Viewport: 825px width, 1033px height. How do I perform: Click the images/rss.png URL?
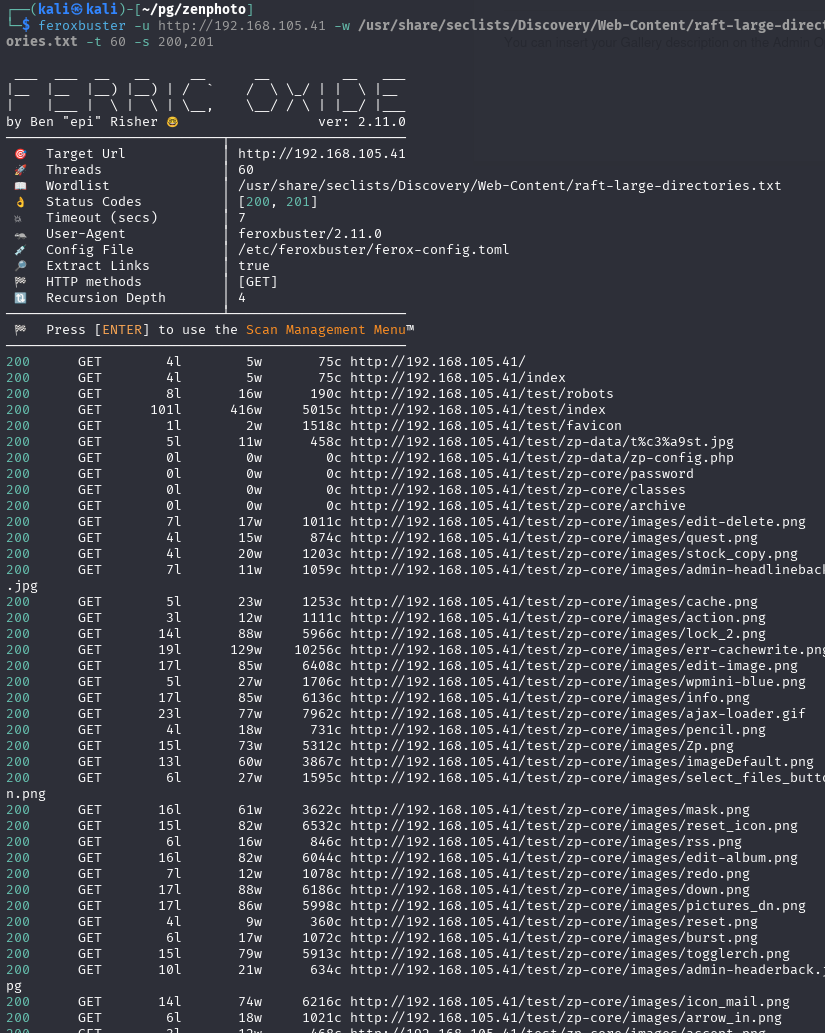[546, 842]
